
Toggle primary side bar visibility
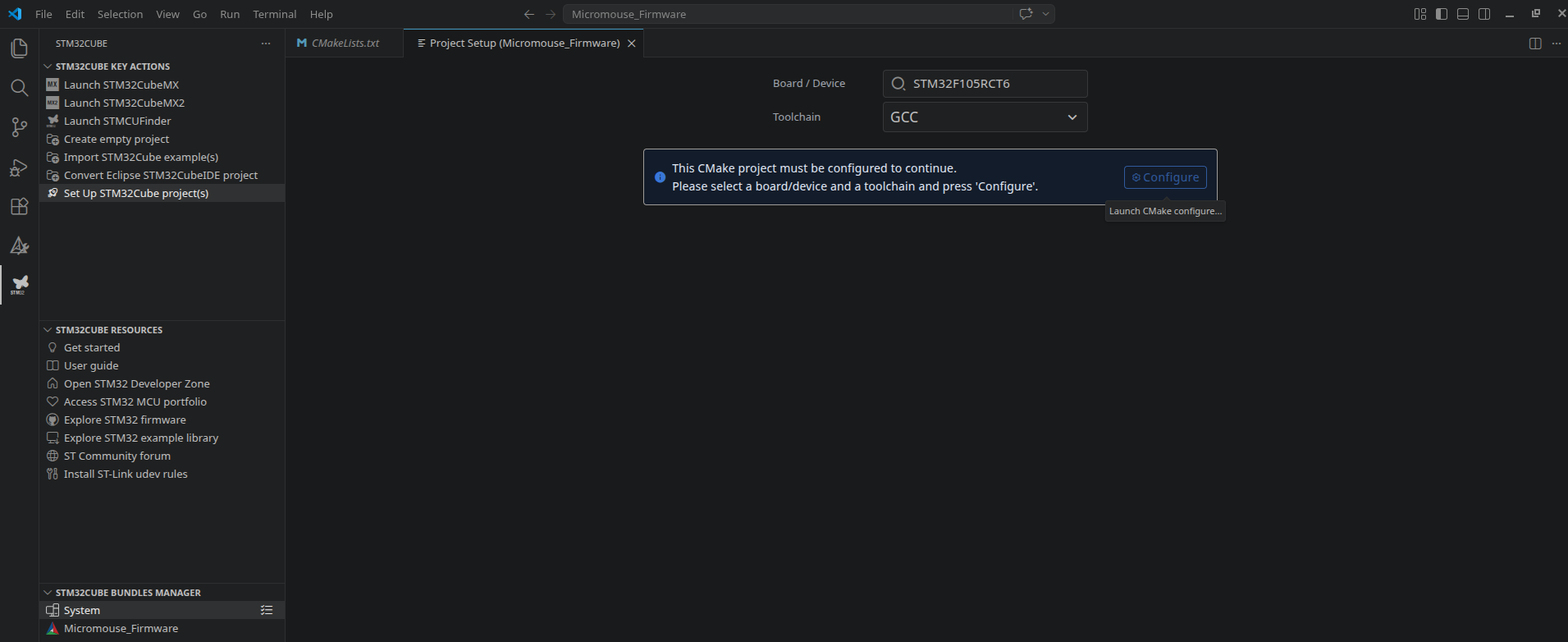pyautogui.click(x=1442, y=14)
